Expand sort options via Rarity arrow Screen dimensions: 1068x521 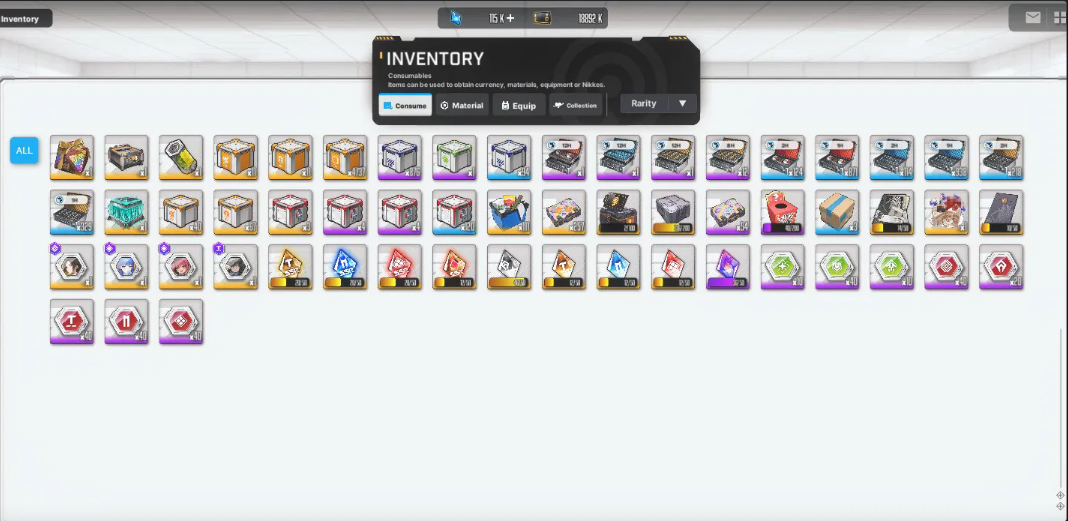coord(682,104)
